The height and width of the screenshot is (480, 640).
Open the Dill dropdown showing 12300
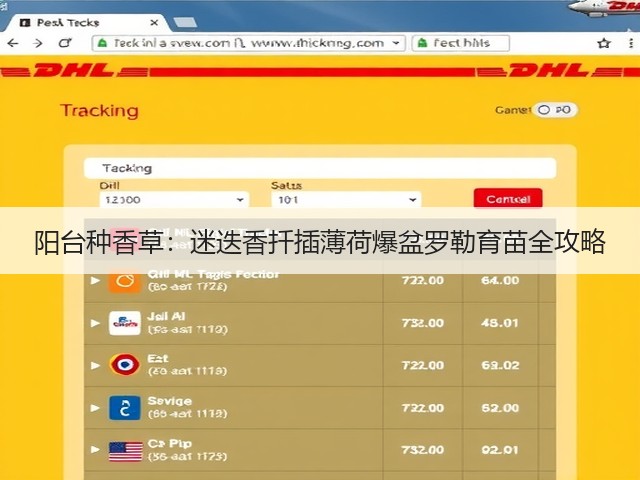174,200
